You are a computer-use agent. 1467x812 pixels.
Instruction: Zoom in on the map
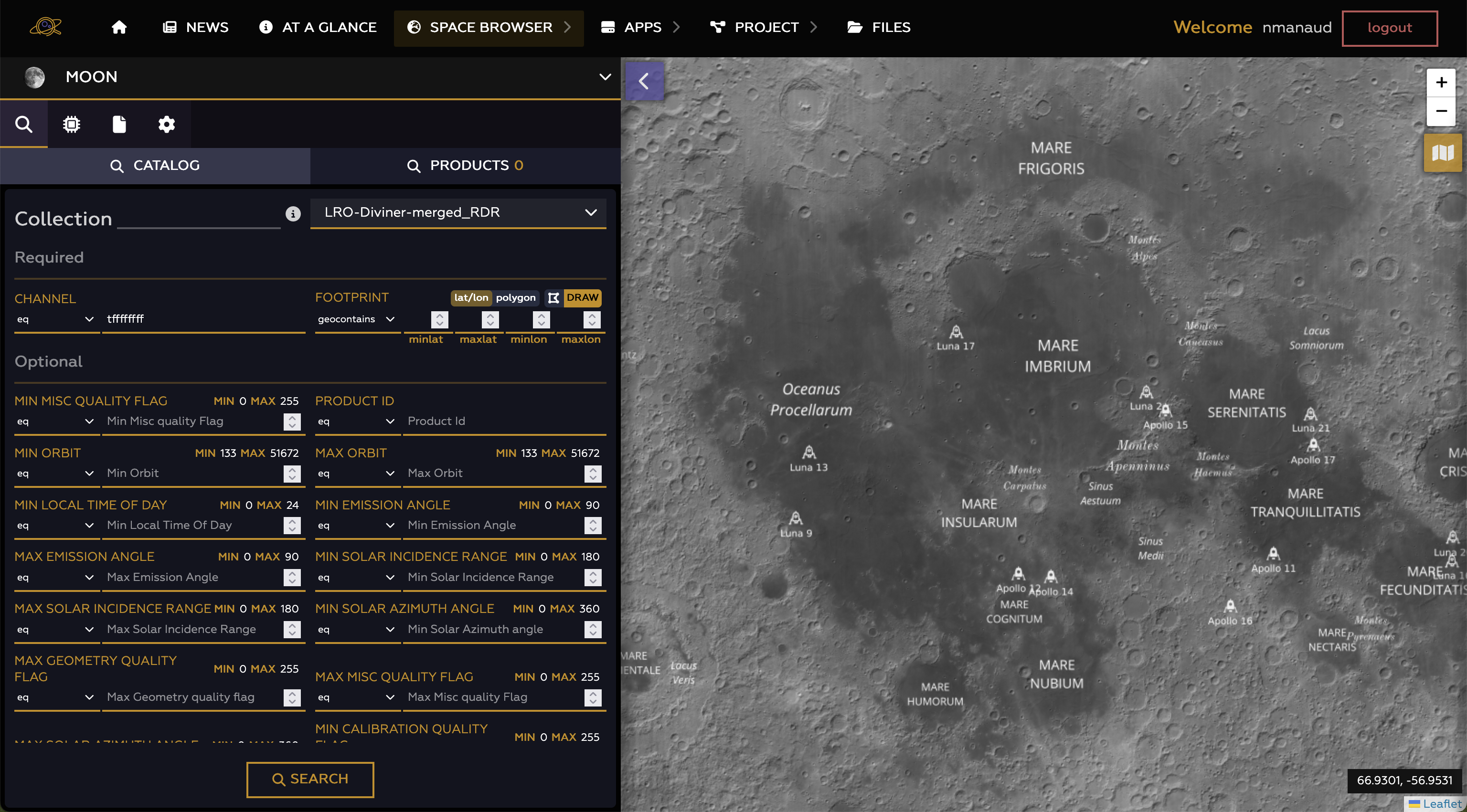click(x=1441, y=83)
